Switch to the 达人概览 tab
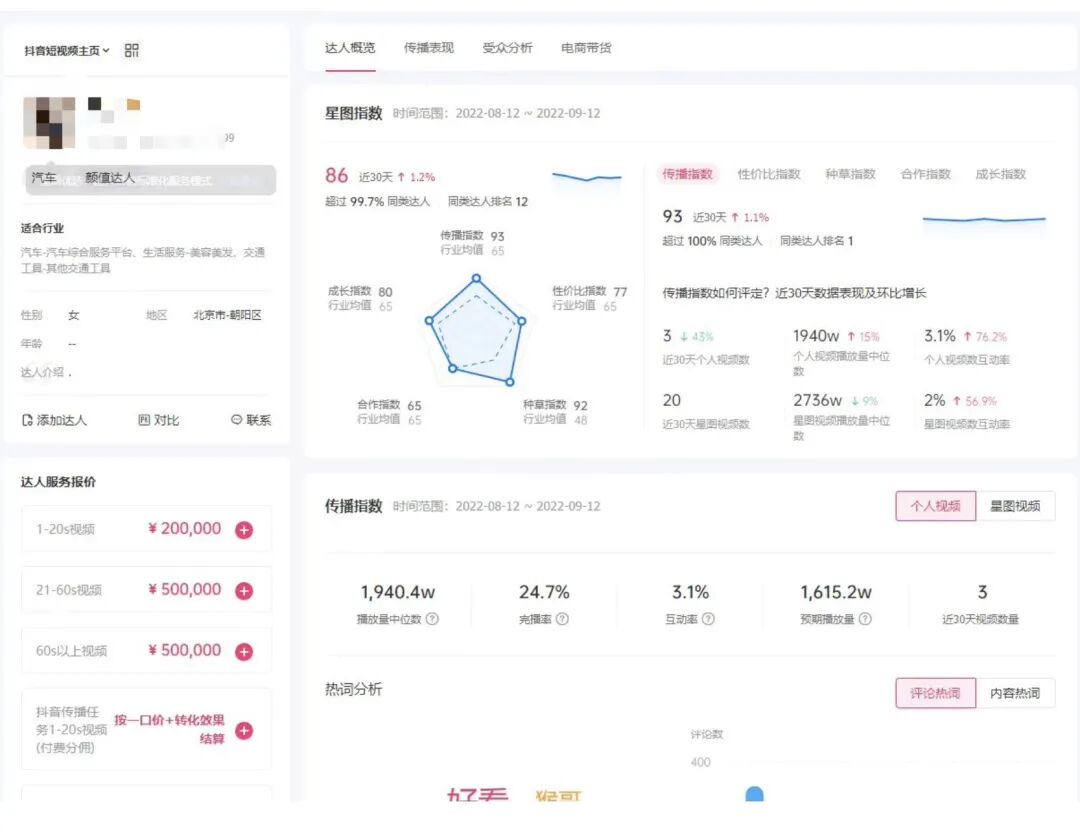The image size is (1080, 839). point(350,48)
